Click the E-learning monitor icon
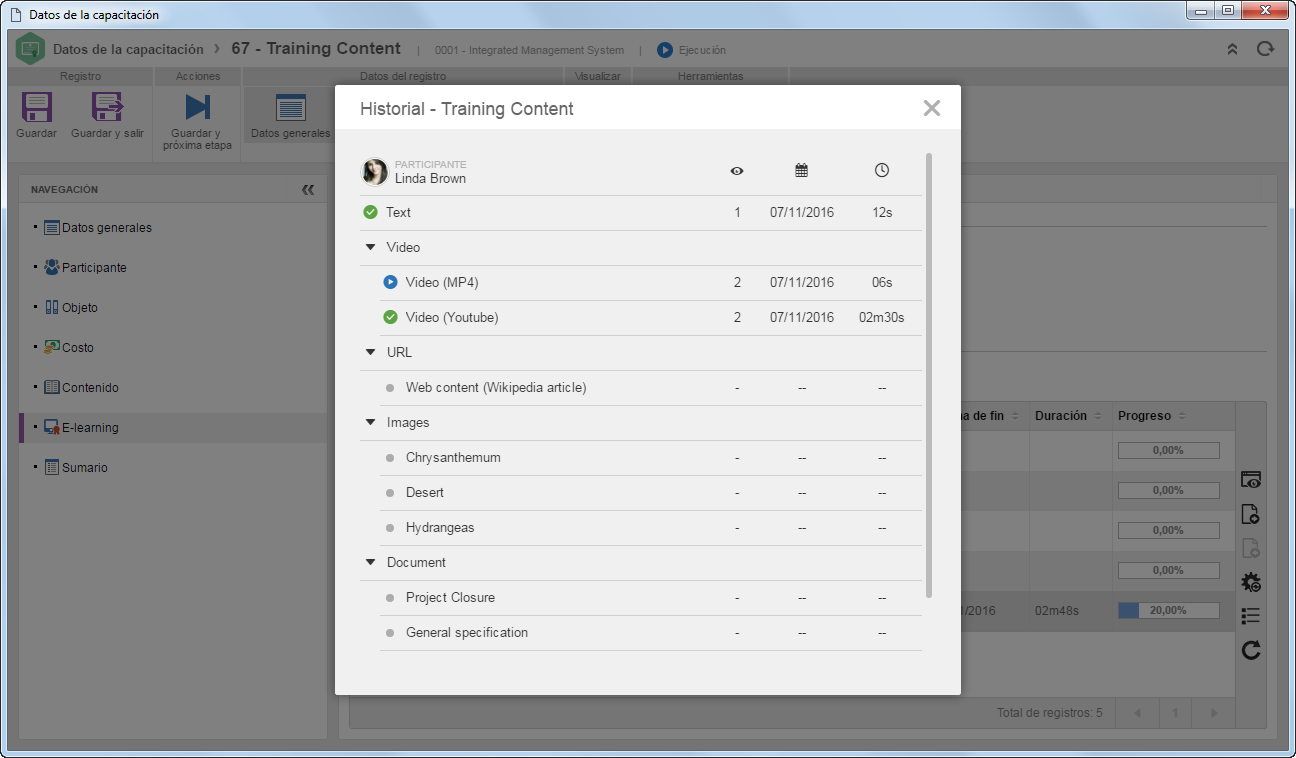1296x758 pixels. pyautogui.click(x=52, y=427)
